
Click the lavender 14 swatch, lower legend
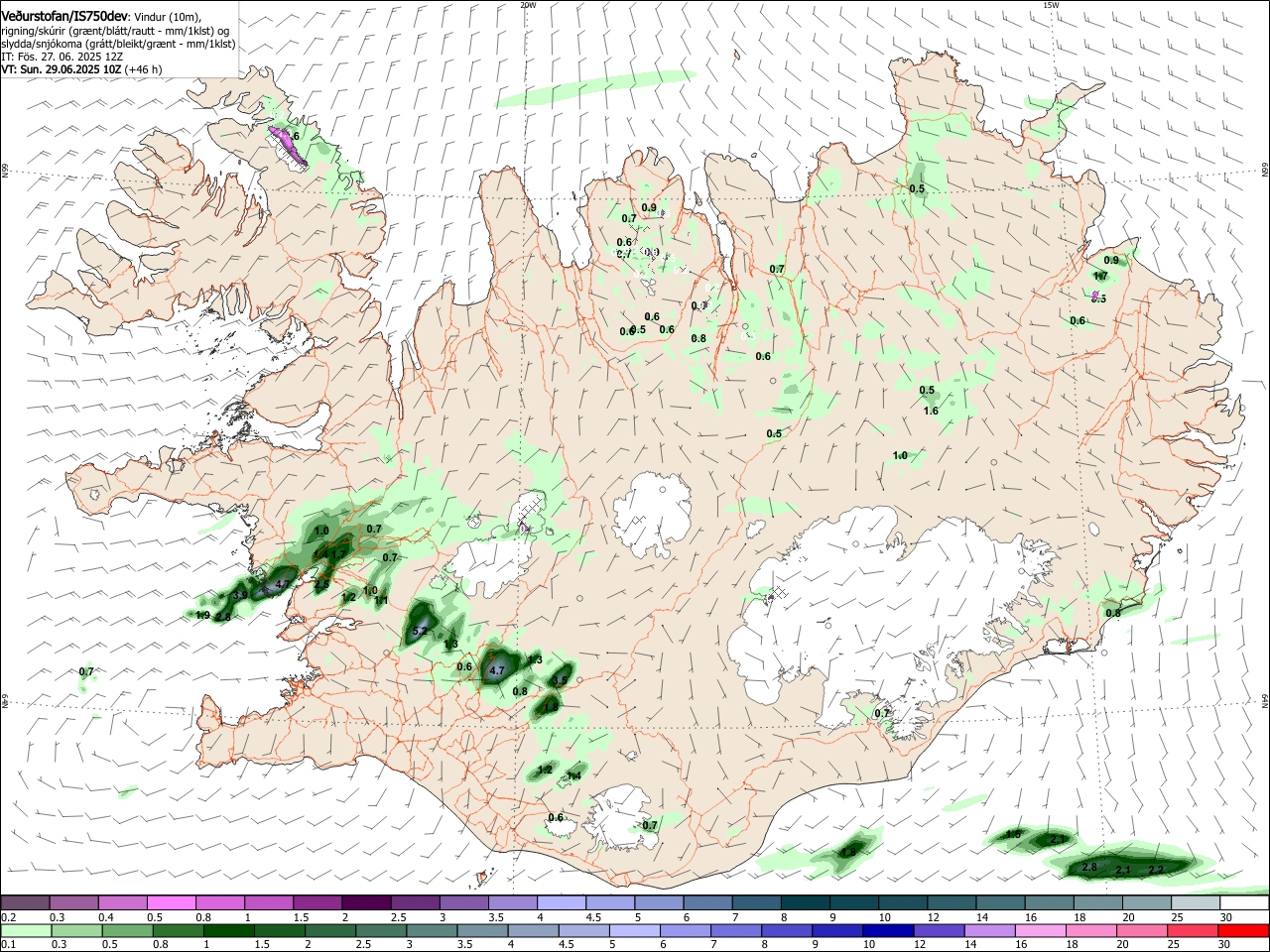click(x=990, y=930)
